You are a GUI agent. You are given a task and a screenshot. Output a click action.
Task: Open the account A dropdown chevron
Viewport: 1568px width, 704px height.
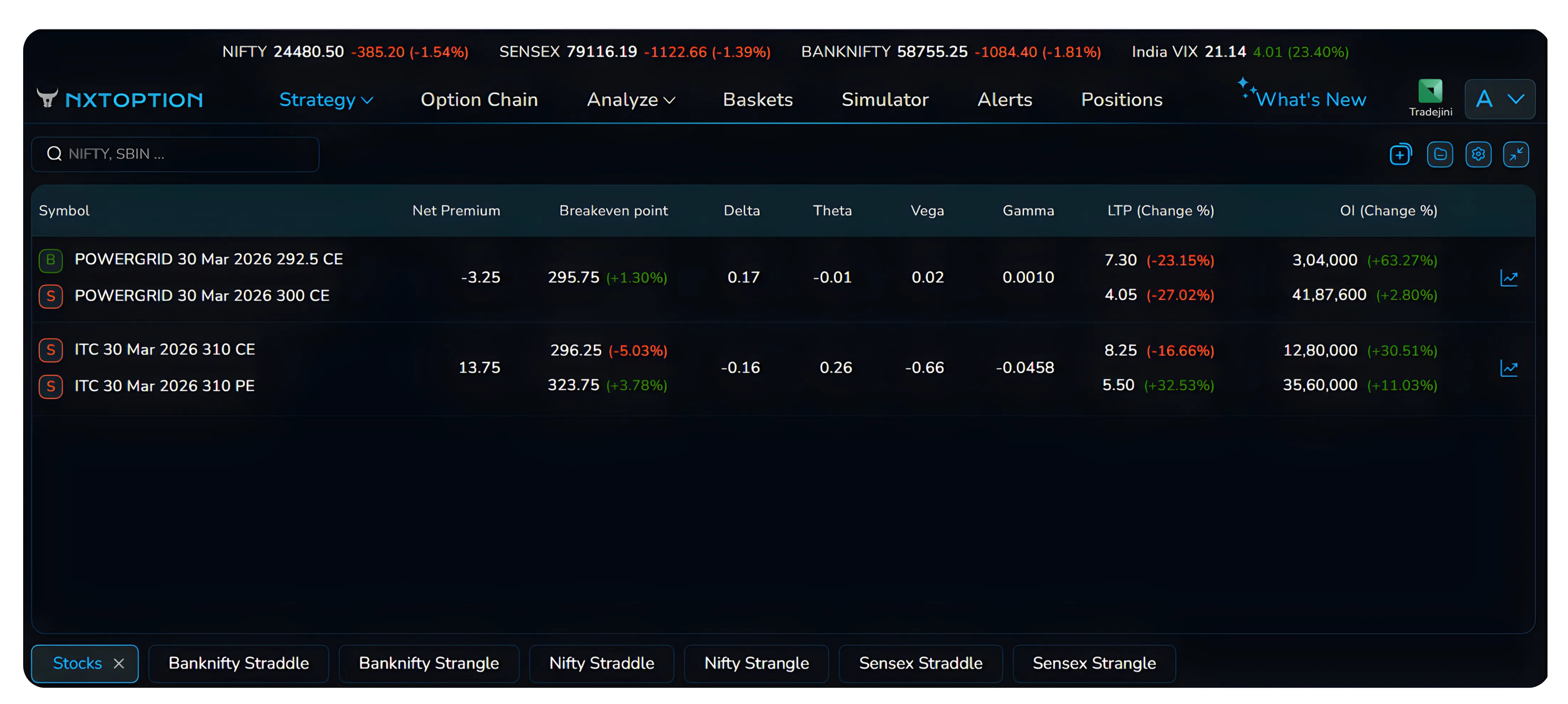(1516, 99)
